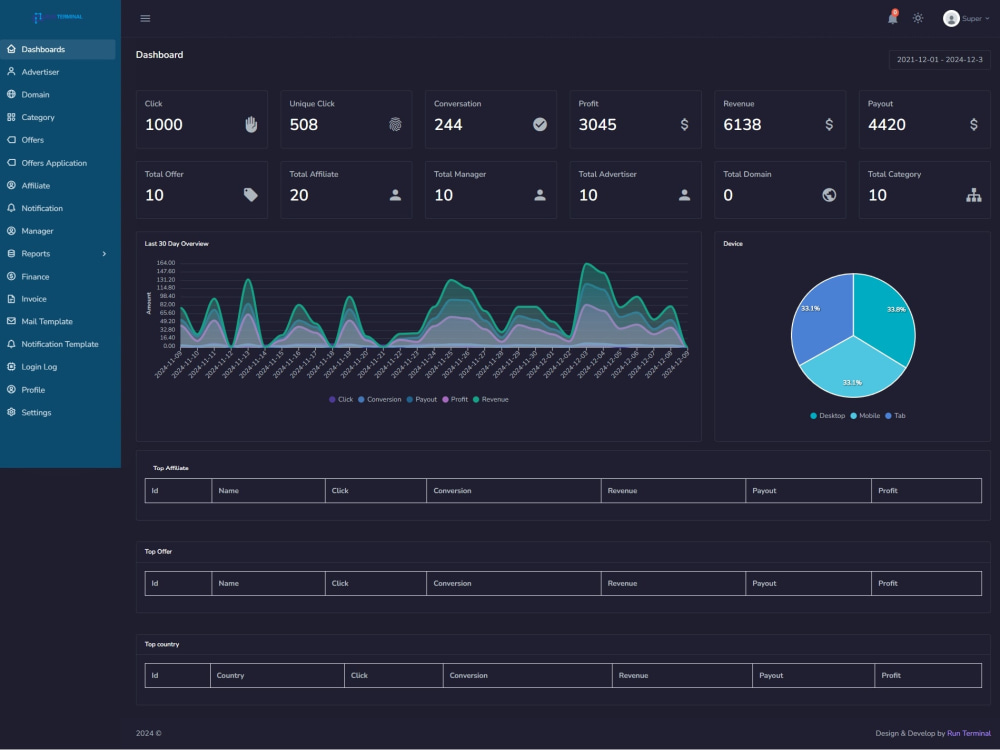Open the date range picker field

coord(939,59)
